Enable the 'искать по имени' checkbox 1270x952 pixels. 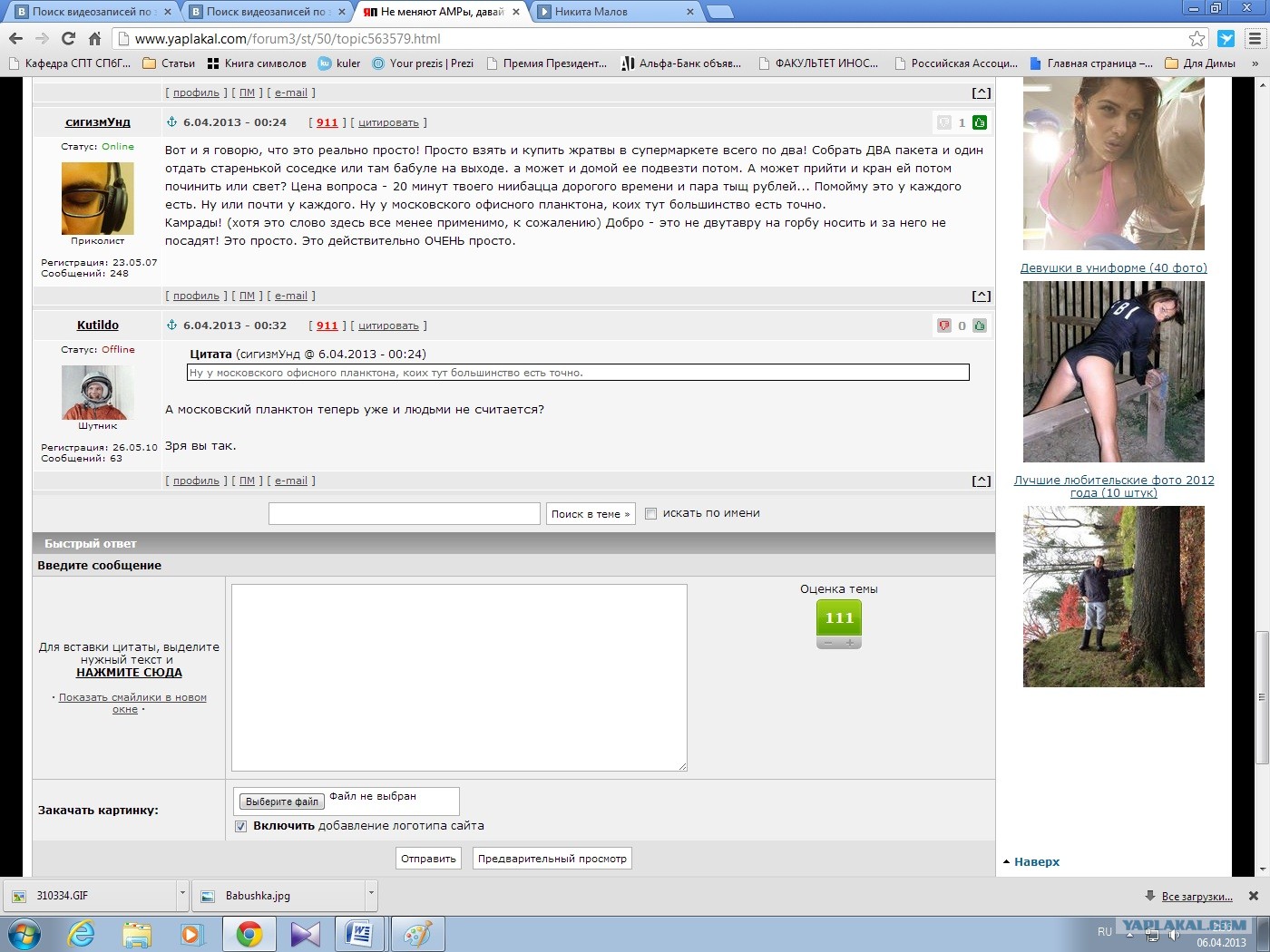(x=650, y=514)
